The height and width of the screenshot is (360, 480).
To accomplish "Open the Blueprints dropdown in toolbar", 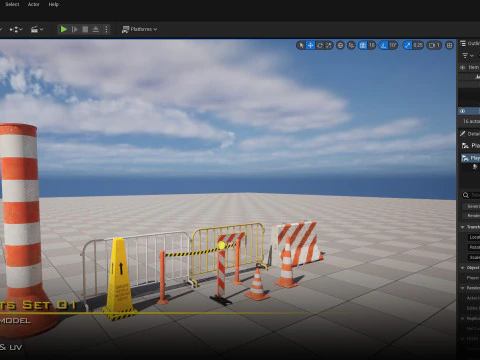I will tap(16, 29).
